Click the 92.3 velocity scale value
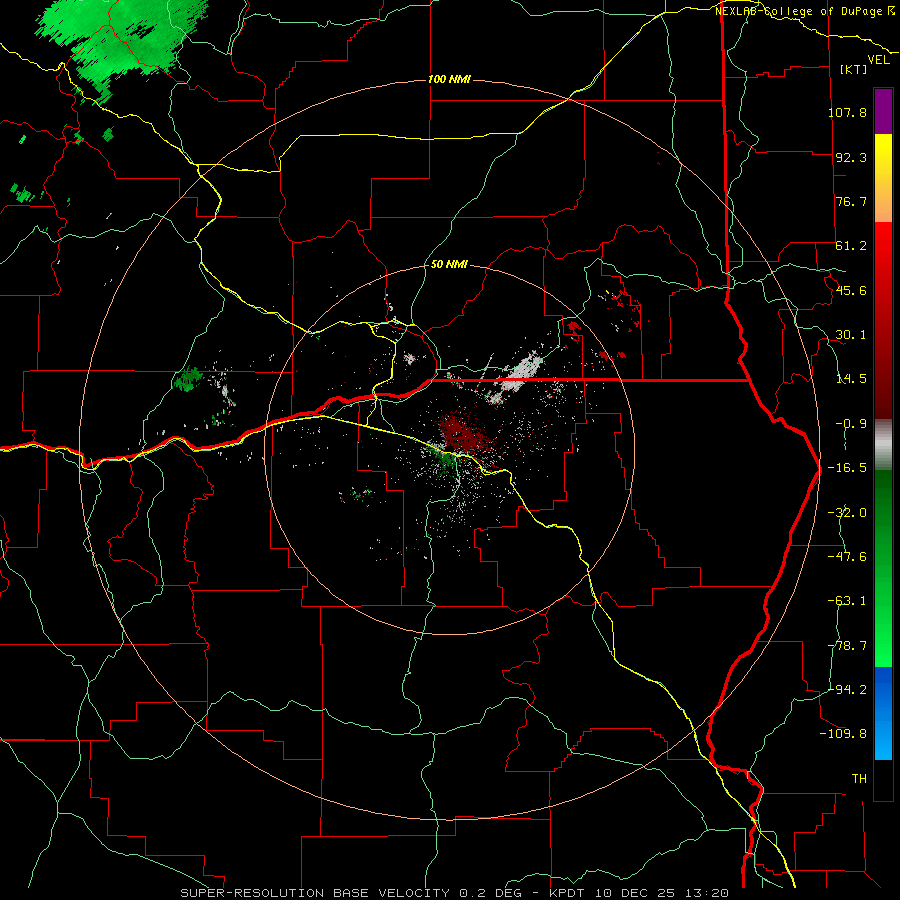This screenshot has width=900, height=900. 851,157
